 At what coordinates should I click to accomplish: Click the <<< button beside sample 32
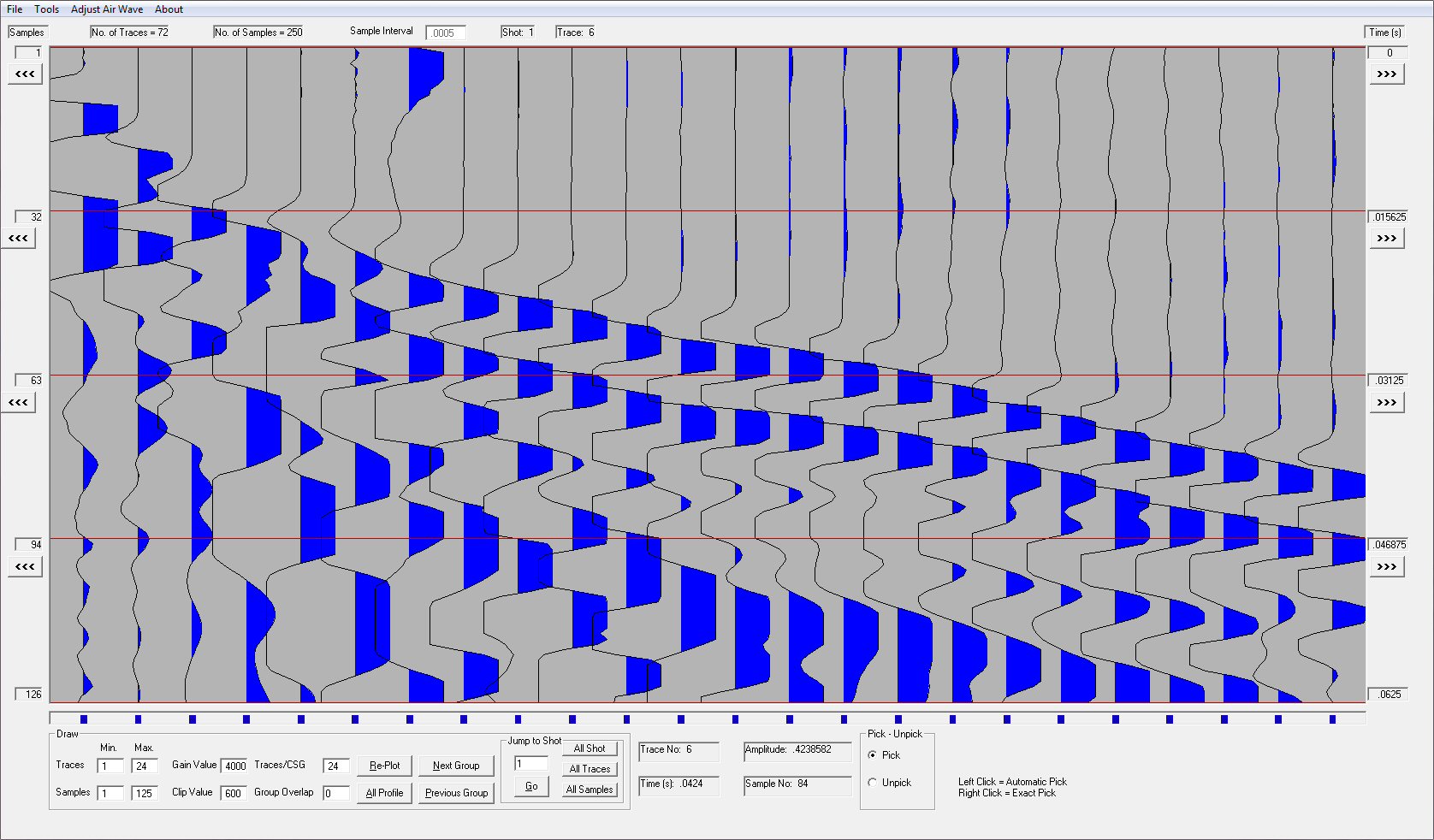[x=18, y=239]
